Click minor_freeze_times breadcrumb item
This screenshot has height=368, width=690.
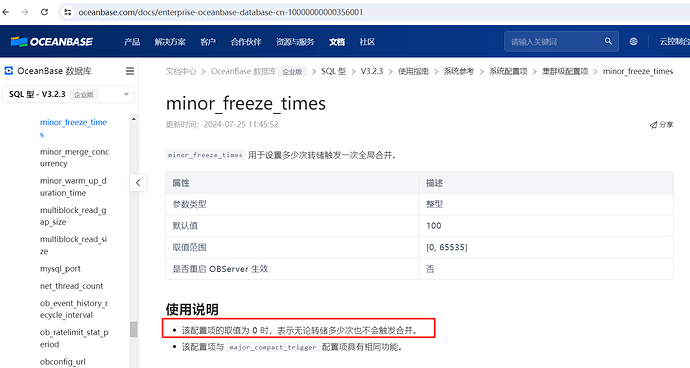638,71
